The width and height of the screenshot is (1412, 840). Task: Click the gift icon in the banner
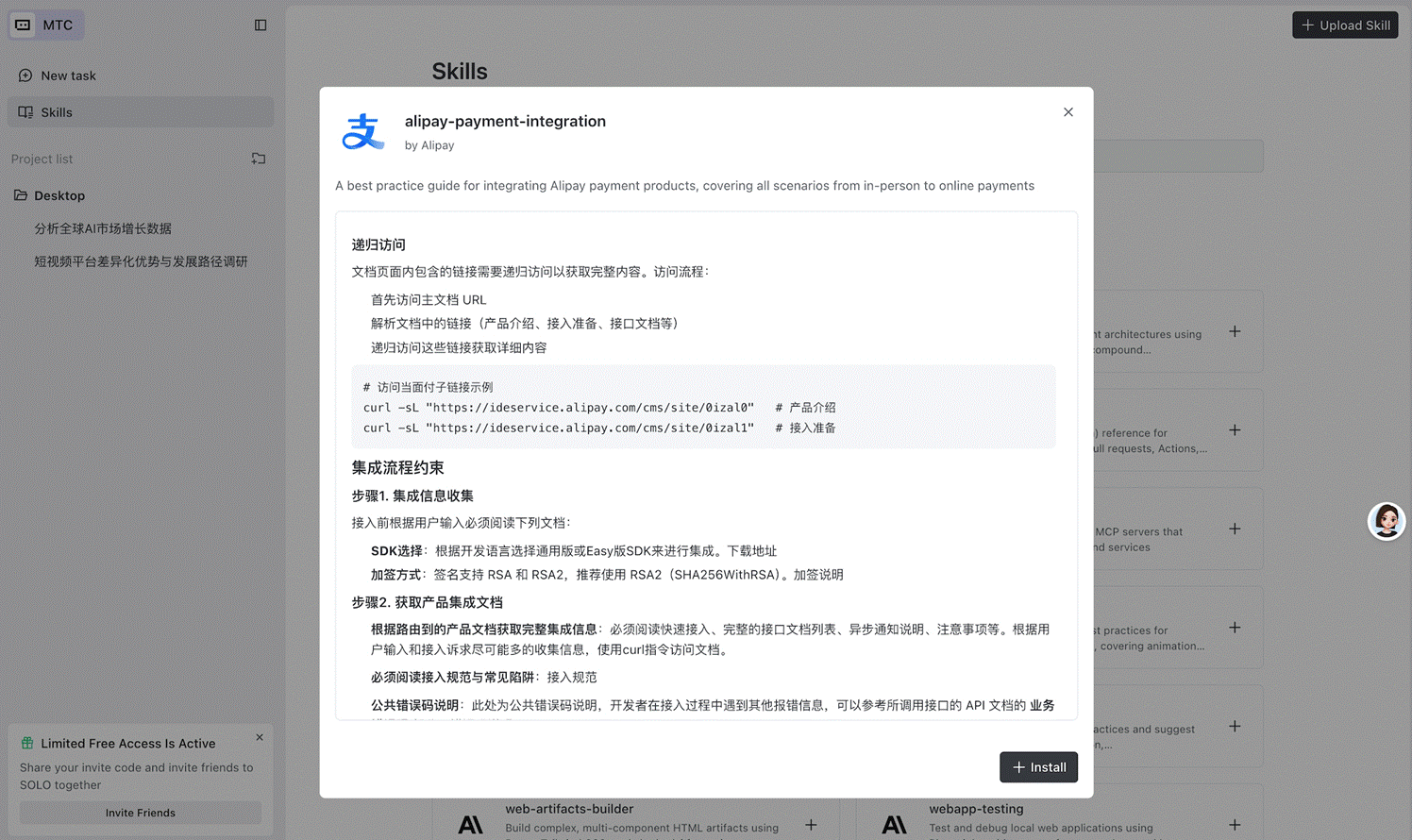27,744
